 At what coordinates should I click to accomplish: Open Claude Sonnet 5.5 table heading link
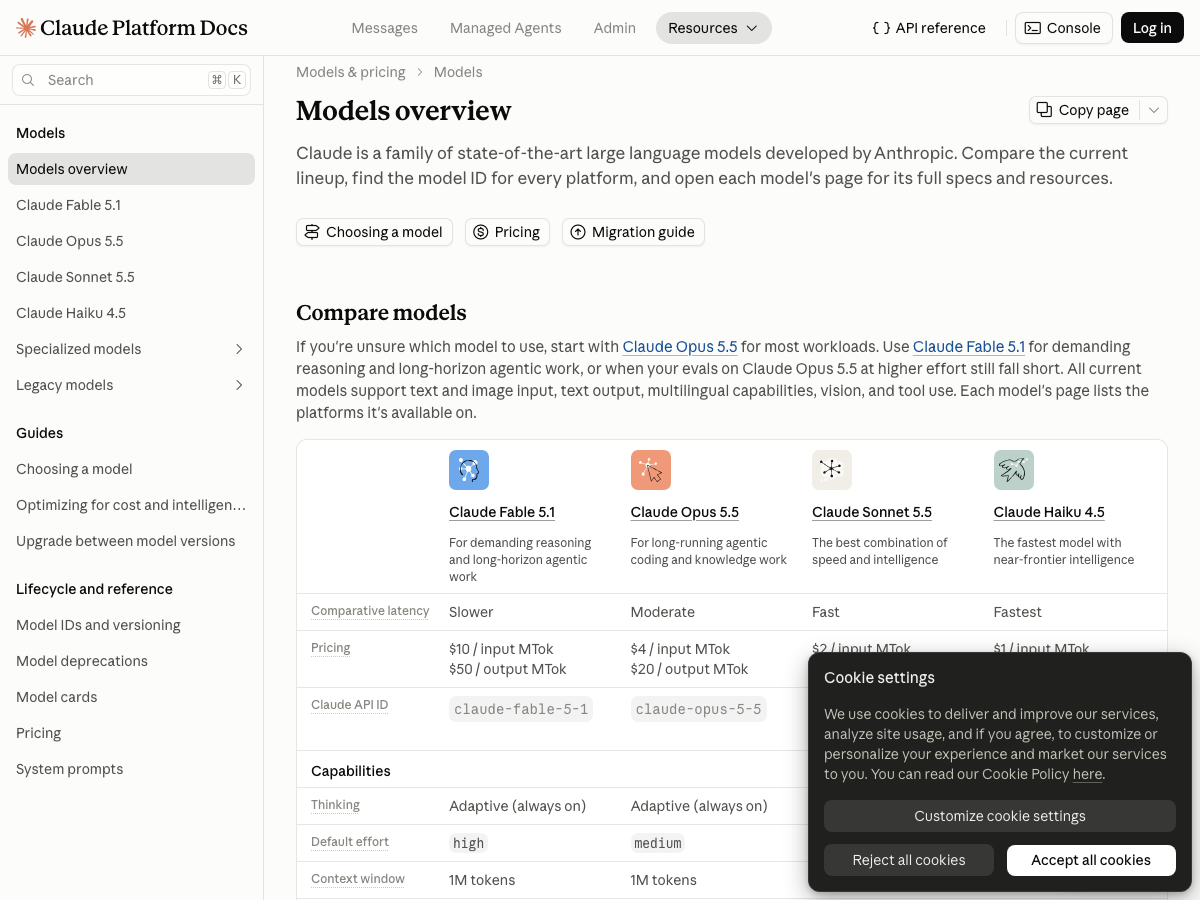[872, 512]
